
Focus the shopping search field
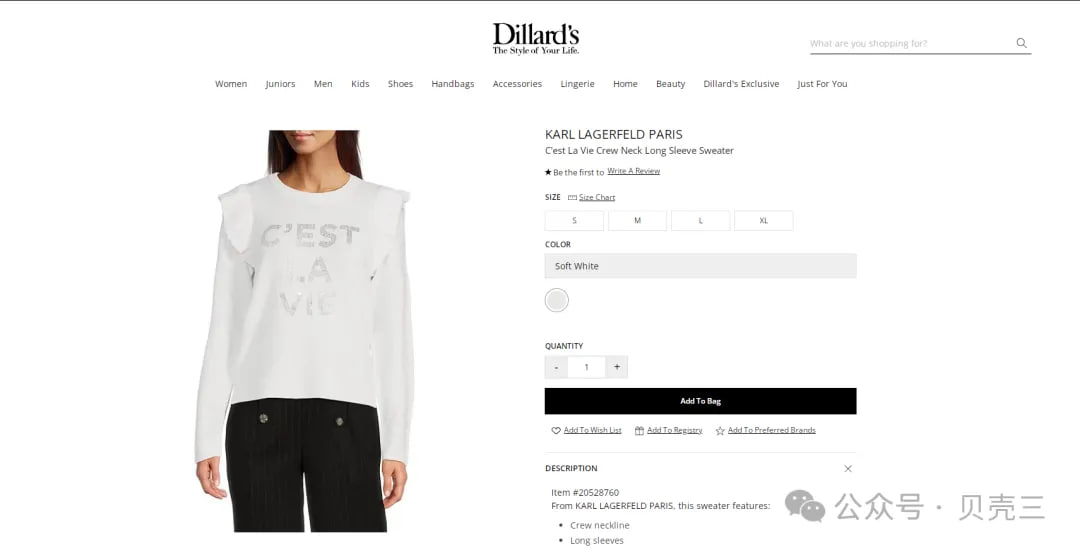(x=909, y=43)
